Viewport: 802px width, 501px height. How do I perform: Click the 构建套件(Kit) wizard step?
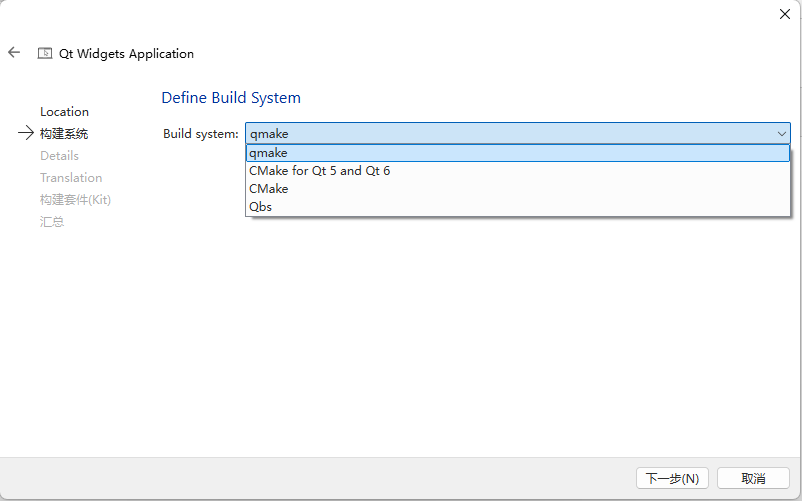tap(75, 199)
